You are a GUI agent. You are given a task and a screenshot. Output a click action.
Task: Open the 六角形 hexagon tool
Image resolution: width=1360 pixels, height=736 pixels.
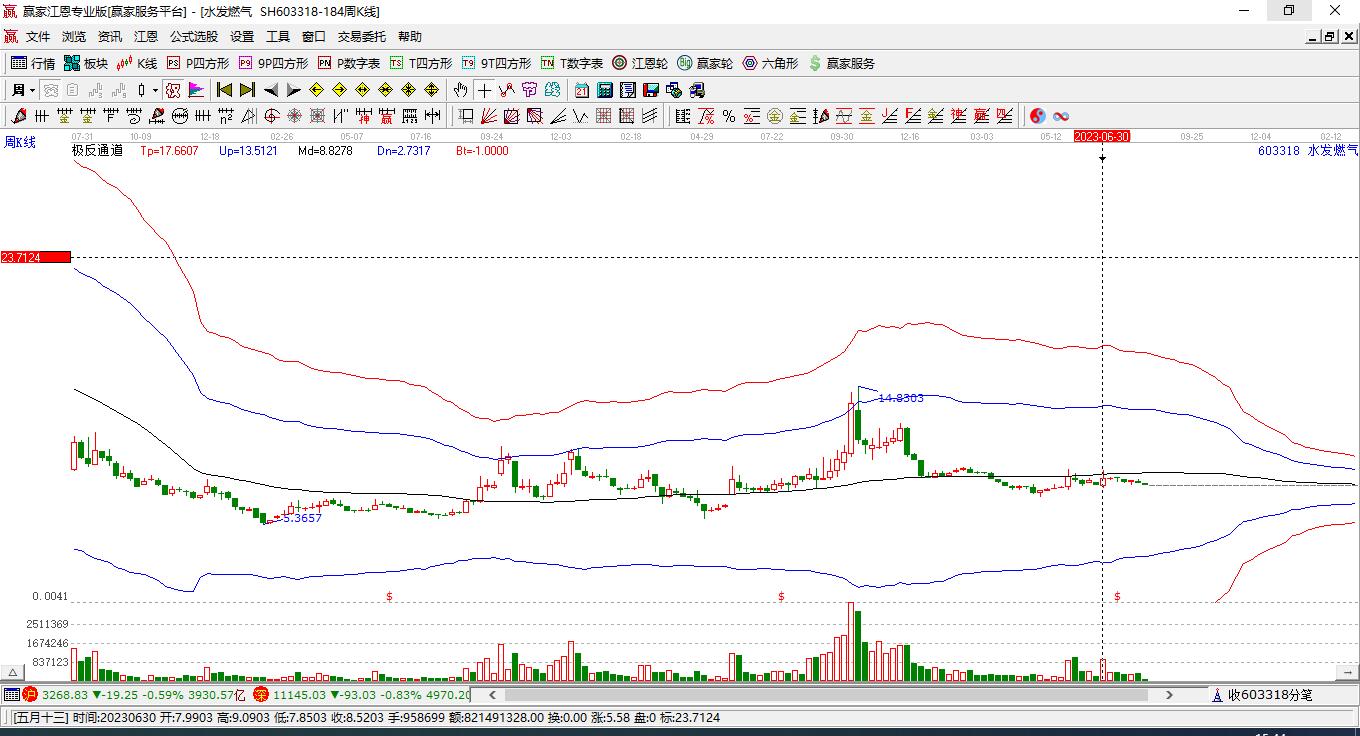click(770, 63)
